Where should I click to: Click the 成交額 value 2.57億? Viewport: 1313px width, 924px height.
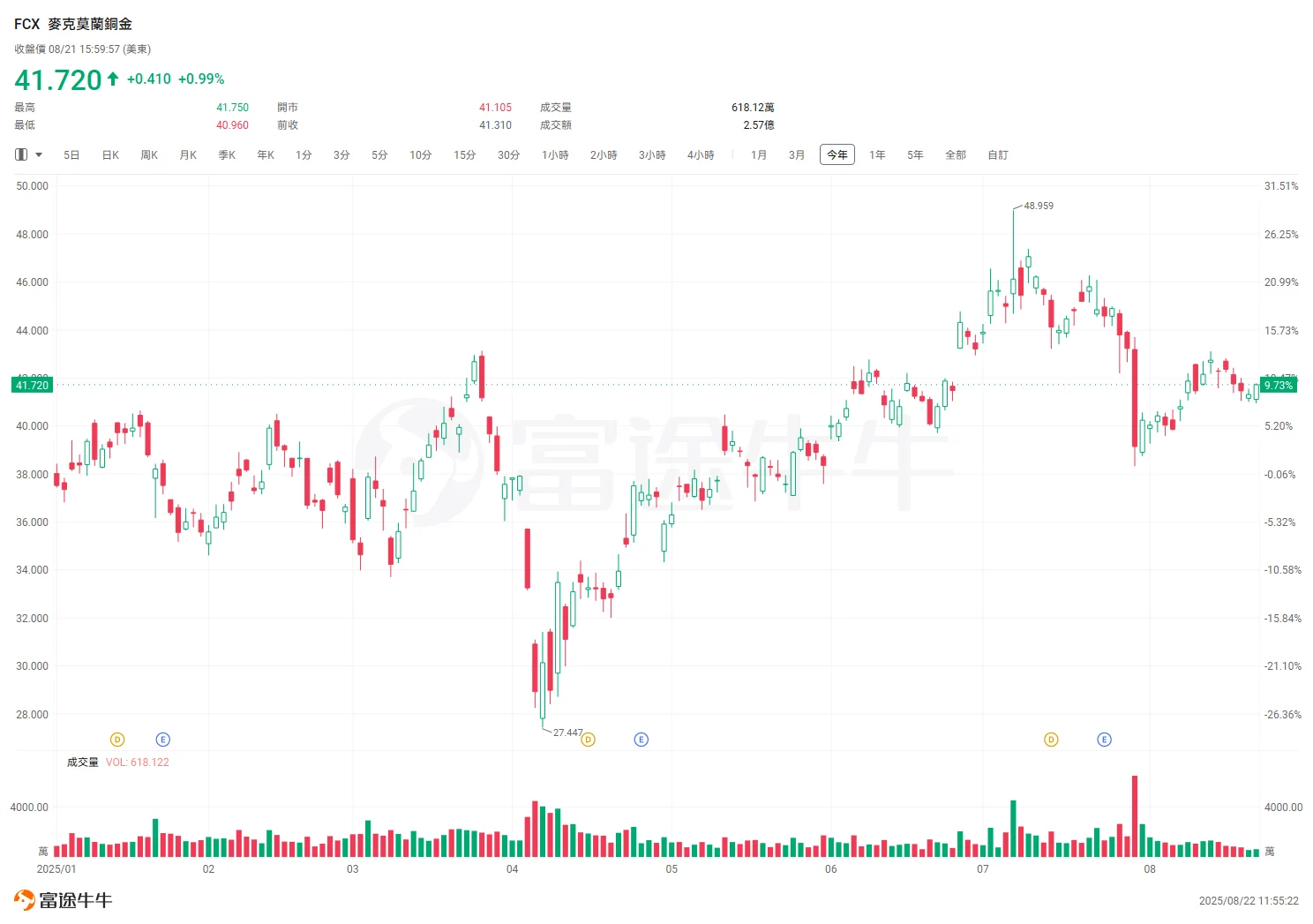click(x=759, y=125)
